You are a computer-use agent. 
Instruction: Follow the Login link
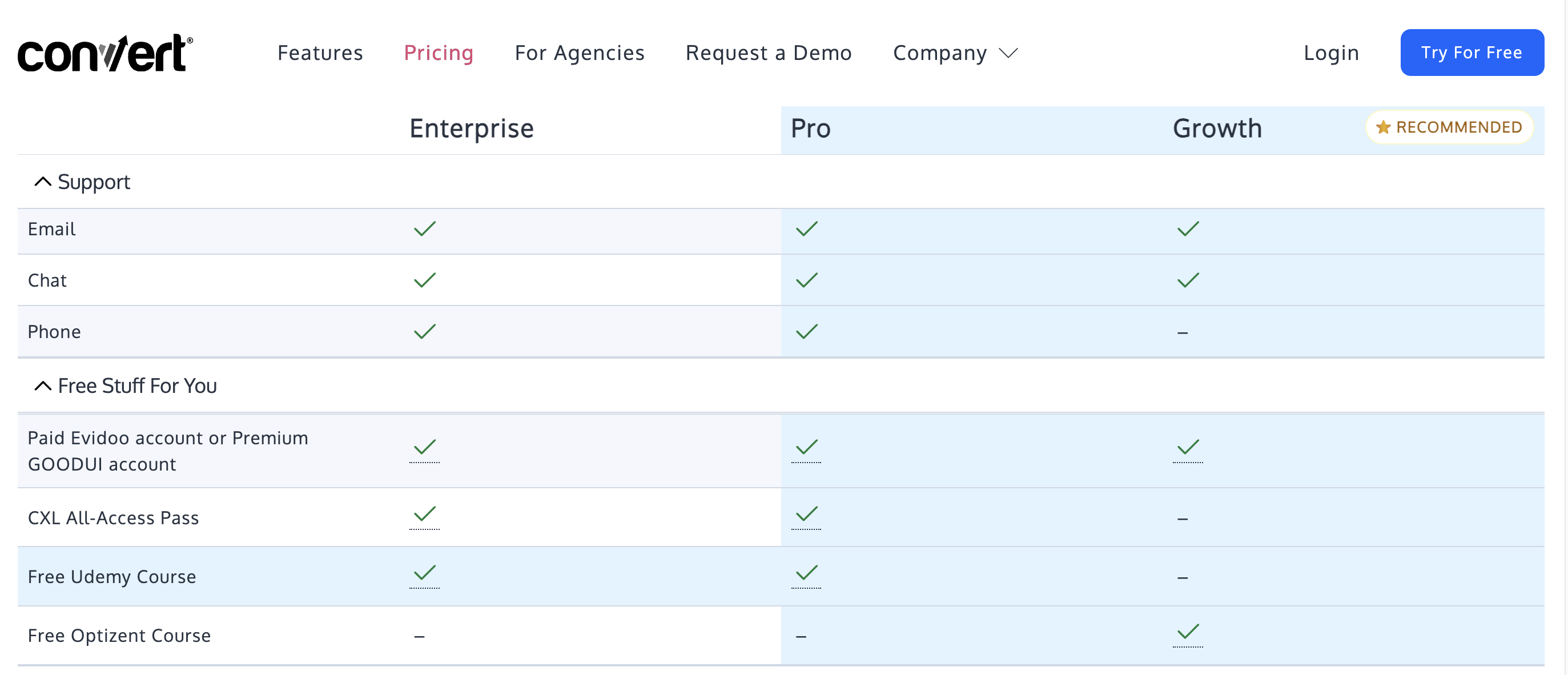click(1330, 53)
